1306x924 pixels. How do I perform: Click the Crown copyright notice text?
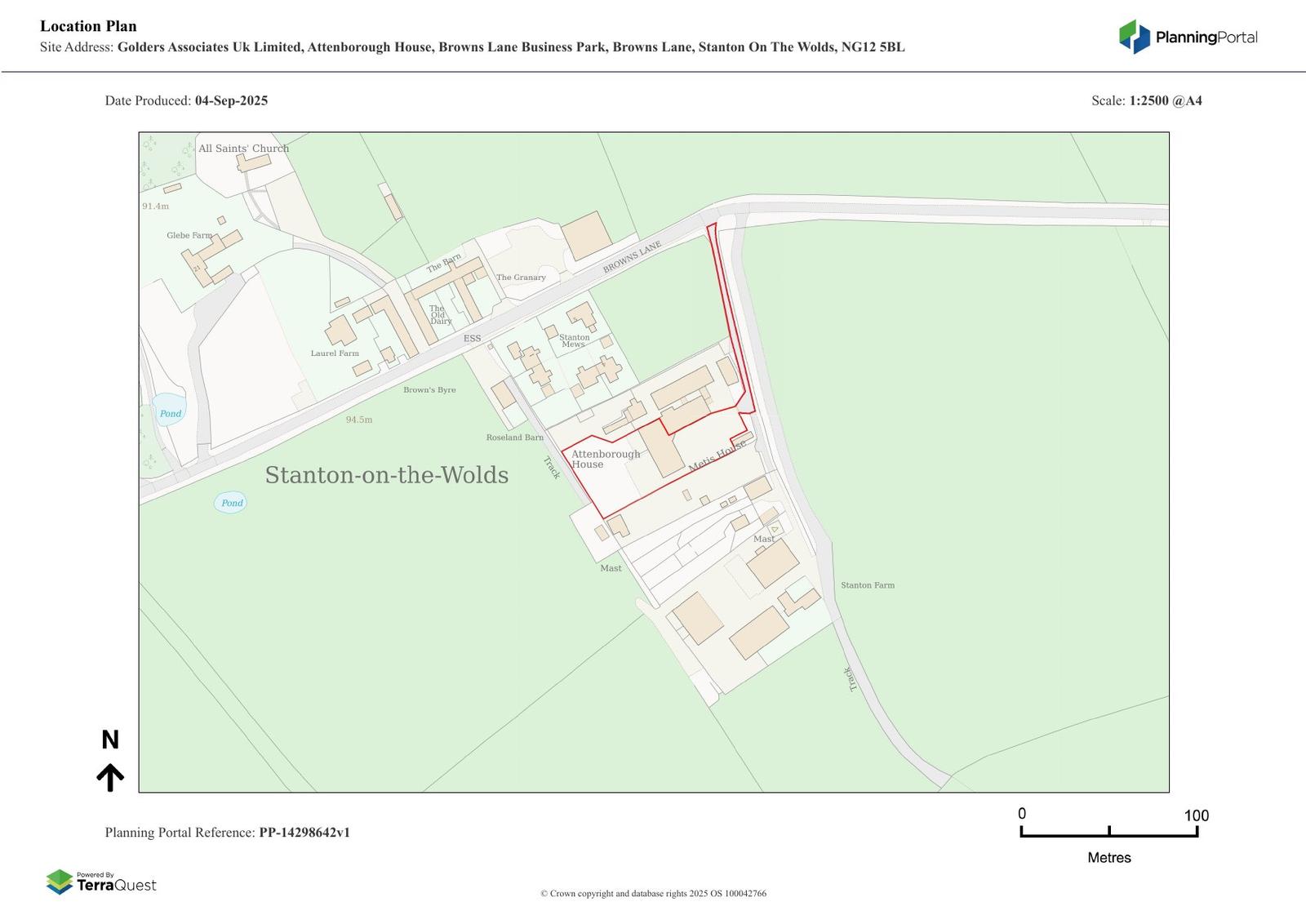(653, 893)
